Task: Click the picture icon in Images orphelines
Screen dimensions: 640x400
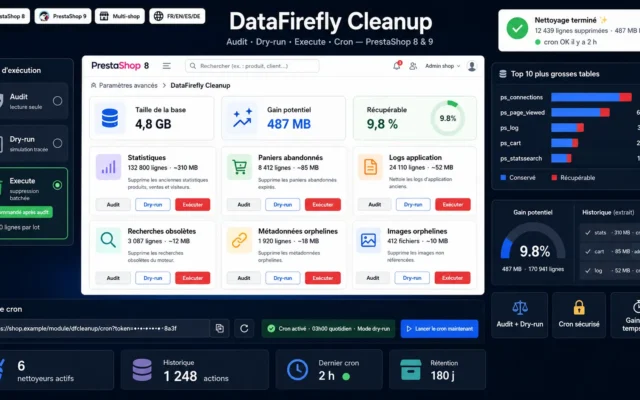Action: [368, 240]
